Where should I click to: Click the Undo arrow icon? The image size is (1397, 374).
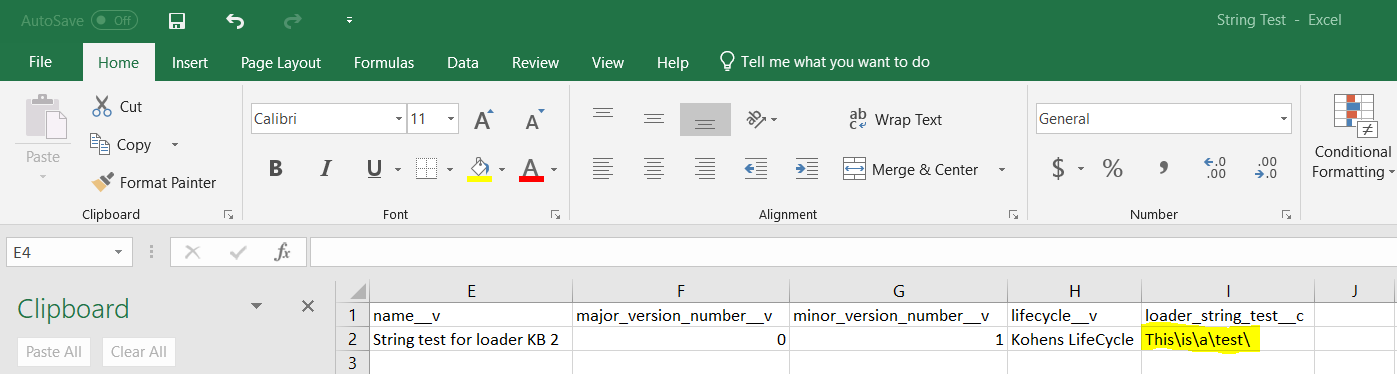tap(235, 21)
